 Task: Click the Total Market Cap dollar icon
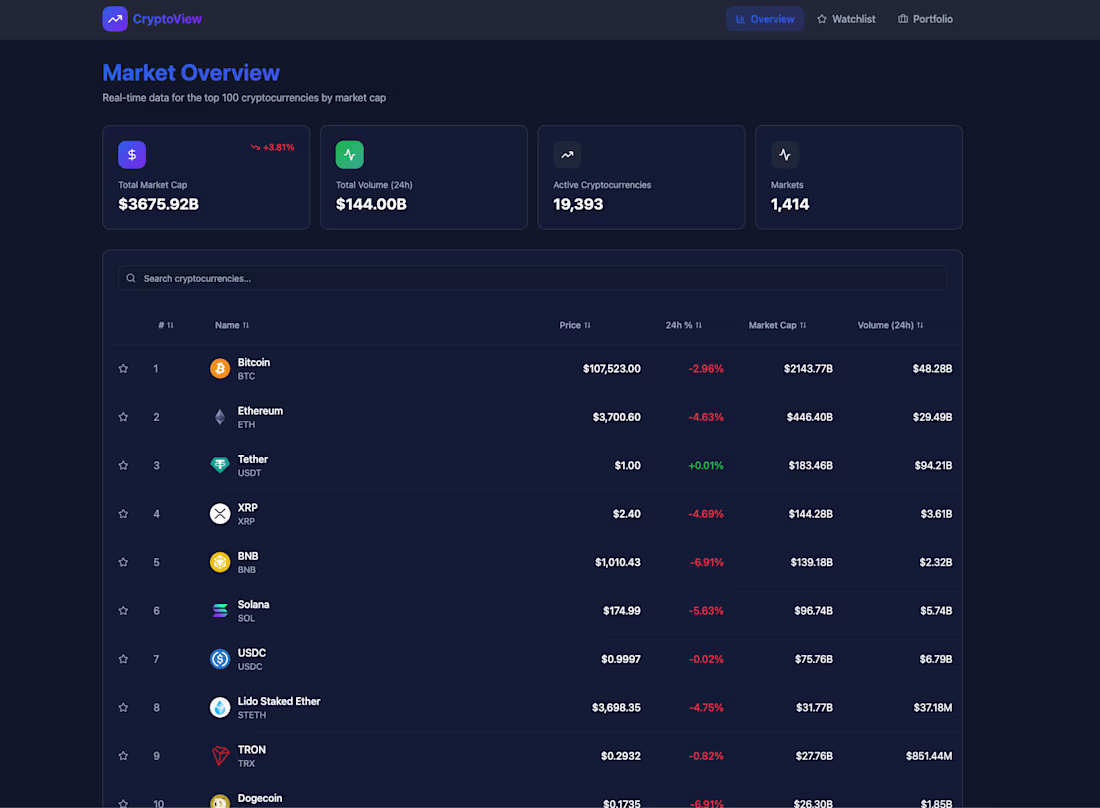(x=131, y=154)
